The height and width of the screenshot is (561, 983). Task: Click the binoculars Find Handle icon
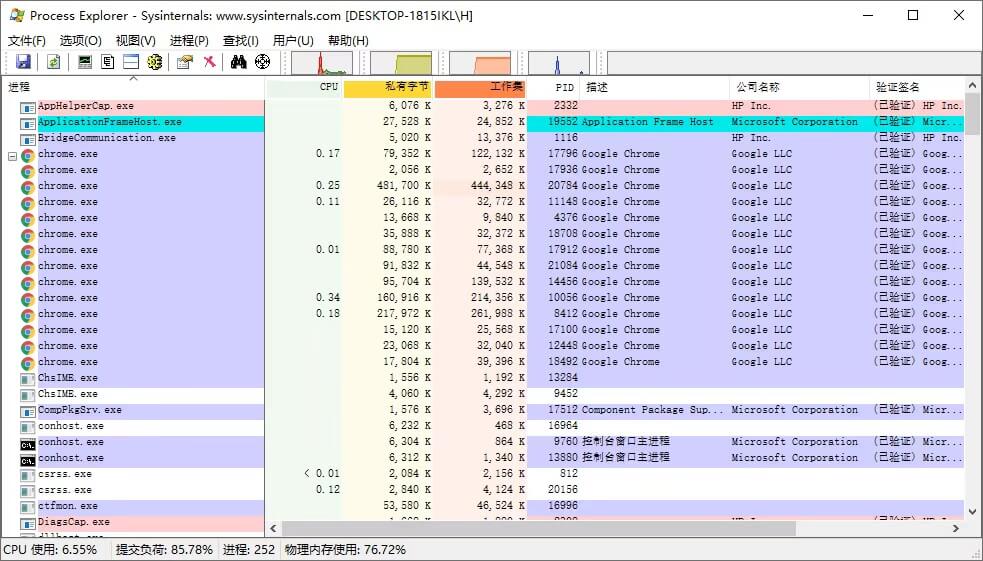pos(239,62)
